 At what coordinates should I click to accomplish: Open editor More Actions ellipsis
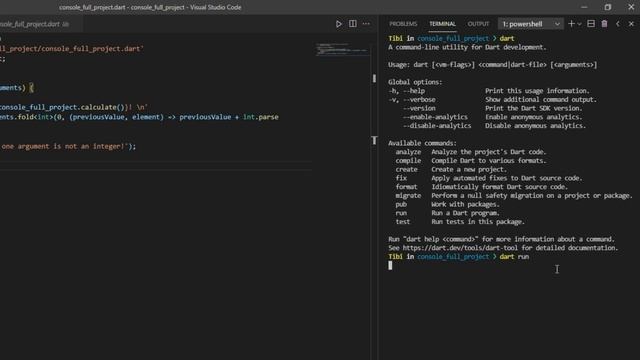367,24
